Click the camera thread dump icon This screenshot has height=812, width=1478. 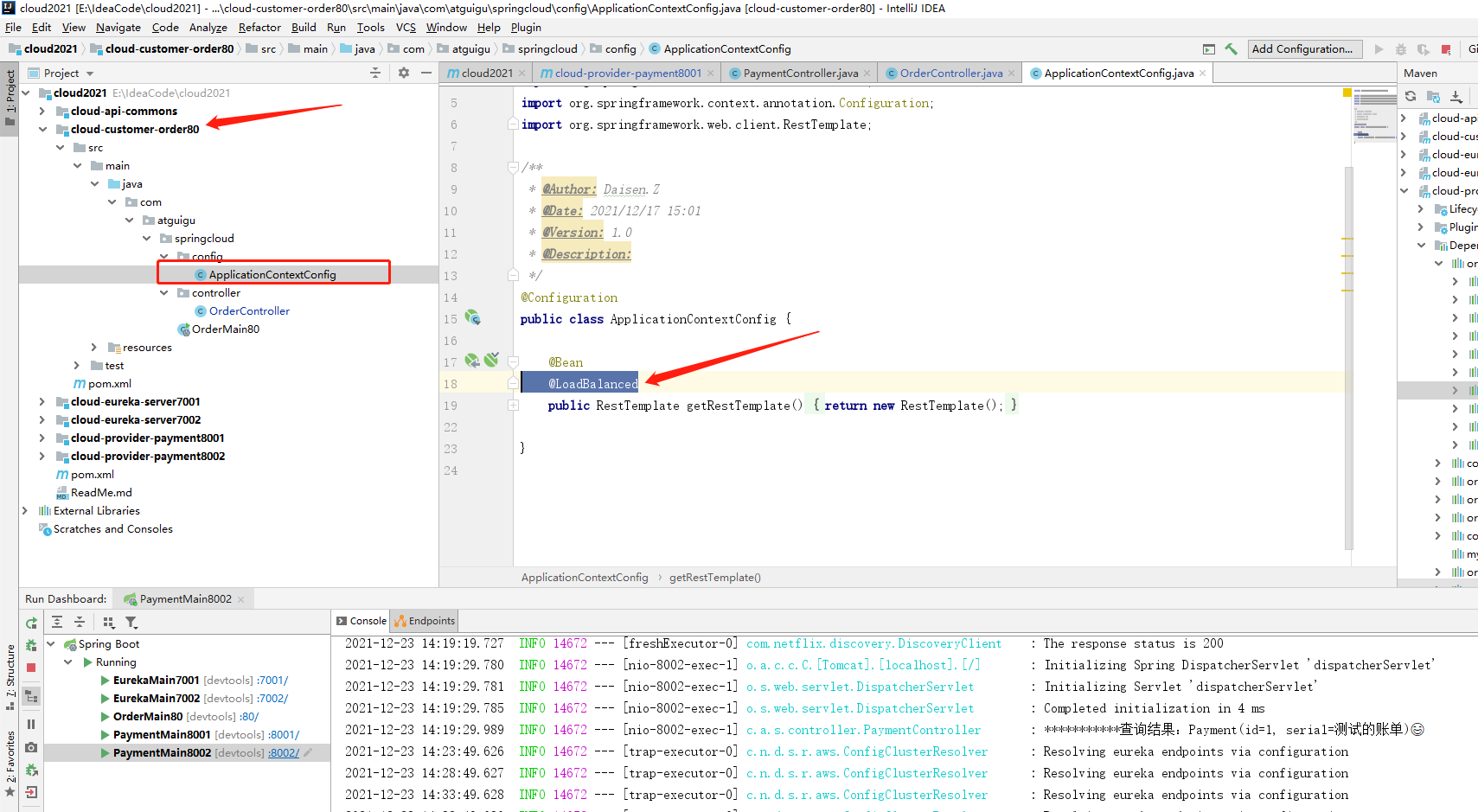click(x=31, y=747)
